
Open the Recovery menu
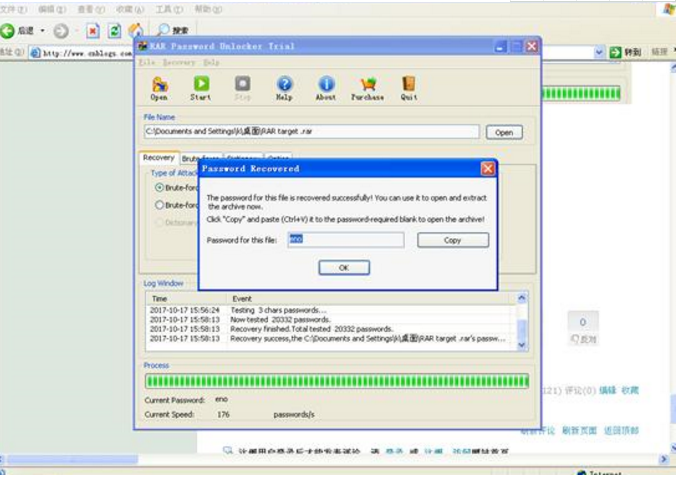click(179, 62)
